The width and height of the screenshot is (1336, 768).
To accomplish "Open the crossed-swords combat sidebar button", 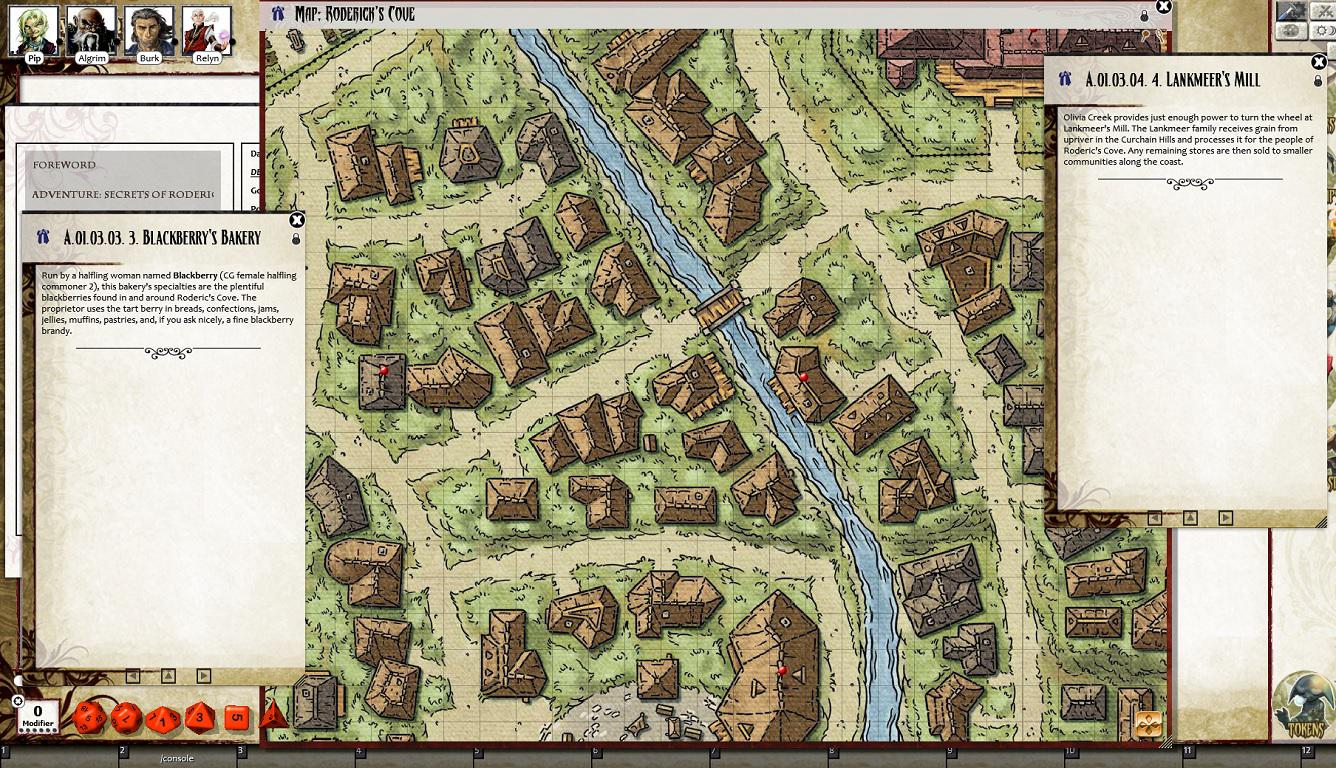I will [x=1323, y=12].
